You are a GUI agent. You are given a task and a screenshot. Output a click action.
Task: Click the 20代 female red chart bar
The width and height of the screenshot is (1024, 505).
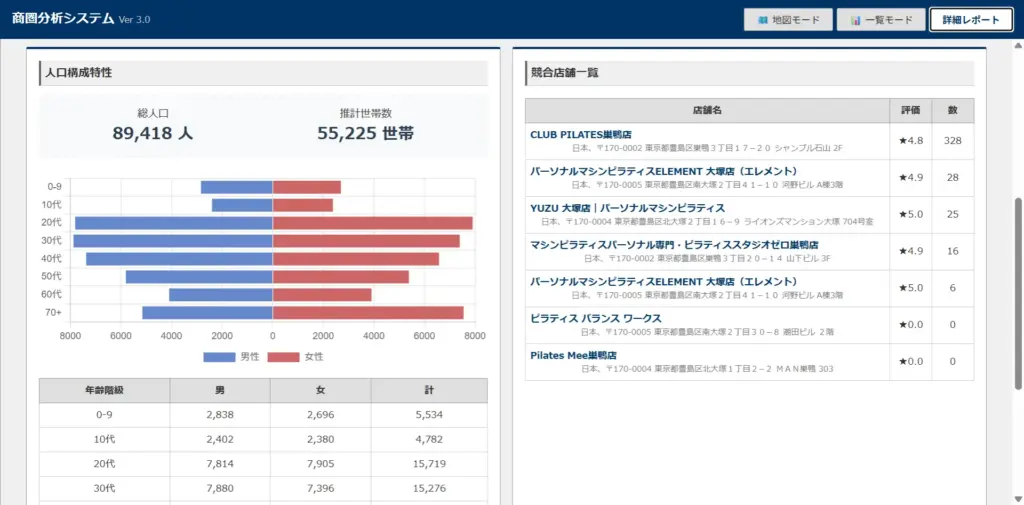click(372, 223)
